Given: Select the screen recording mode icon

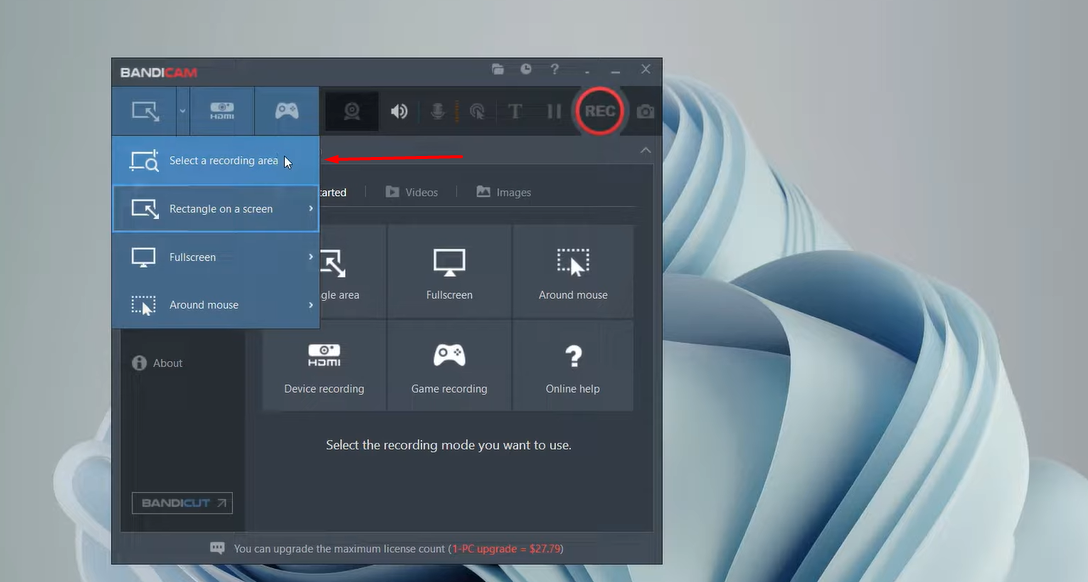Looking at the screenshot, I should click(x=145, y=111).
